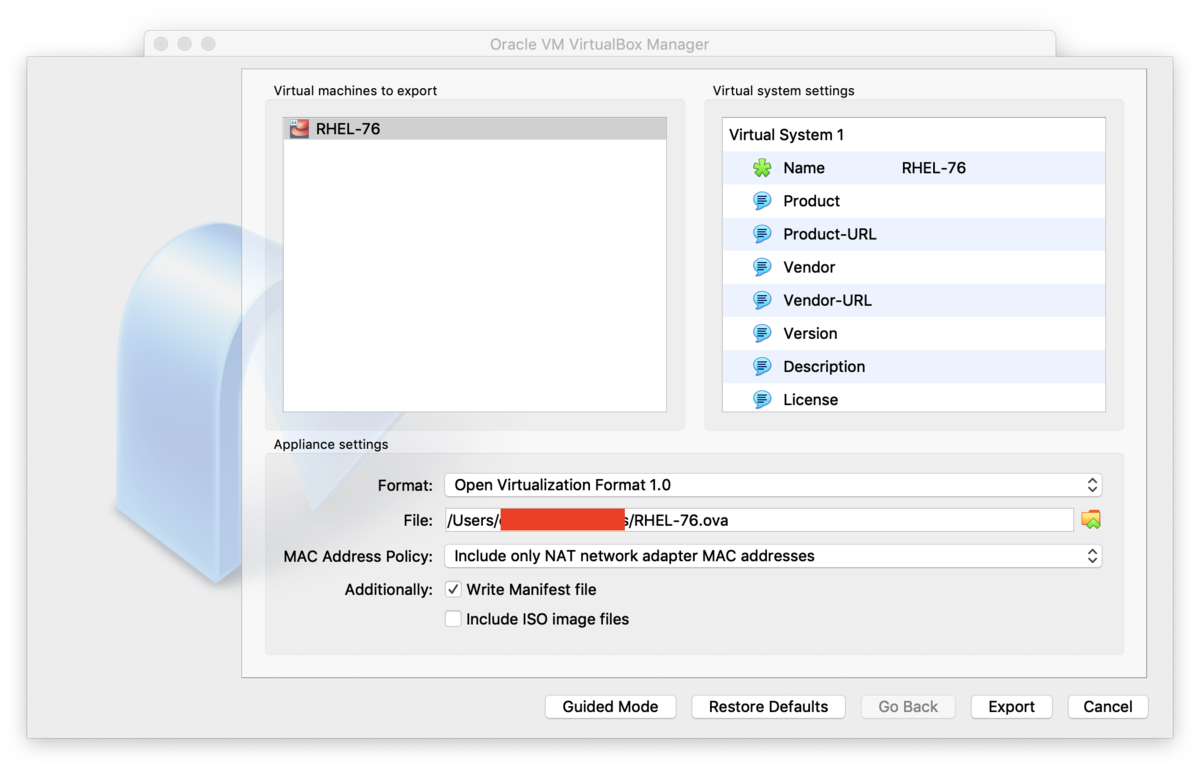Screen dimensions: 1200x770
Task: Click the License speech bubble icon
Action: coord(762,399)
